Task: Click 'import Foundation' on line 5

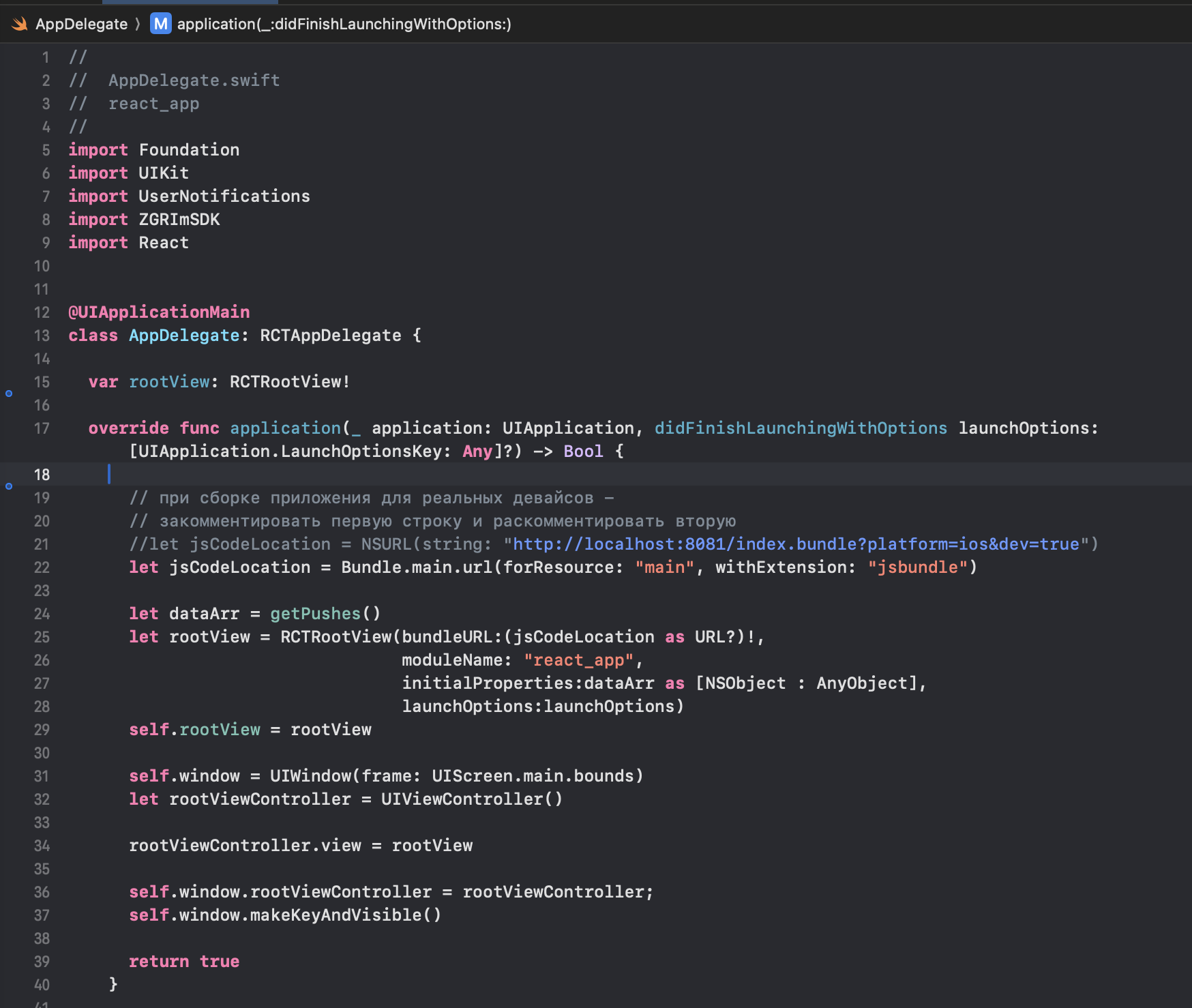Action: coord(154,150)
